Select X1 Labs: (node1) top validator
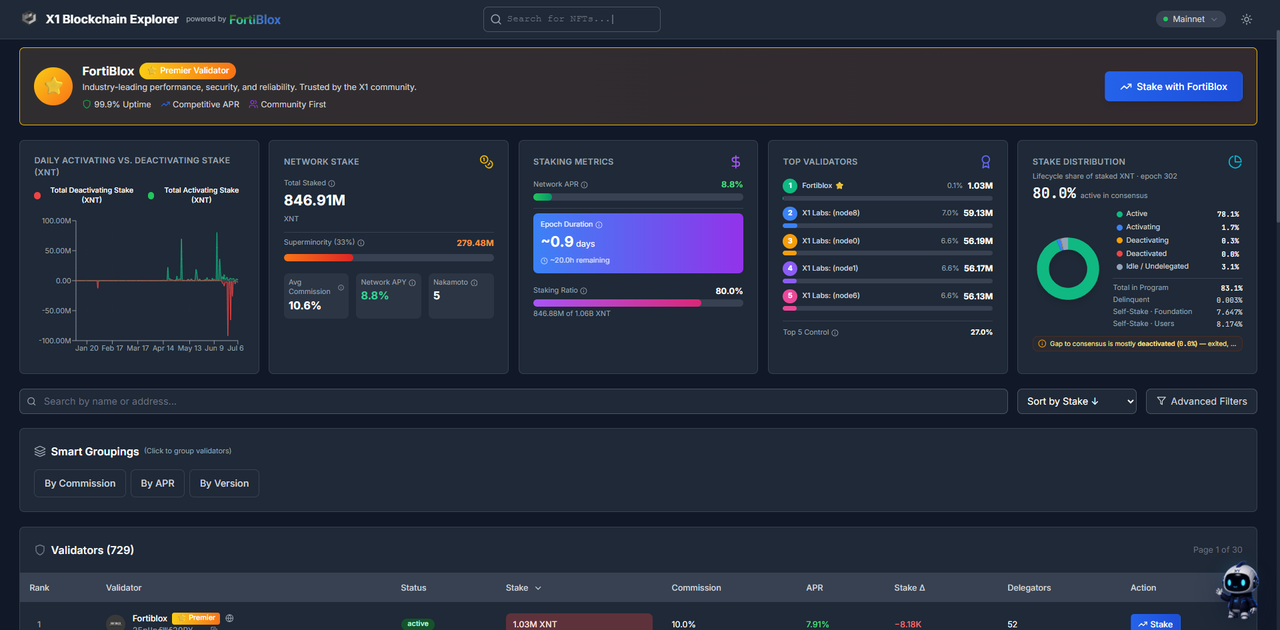 coord(888,272)
